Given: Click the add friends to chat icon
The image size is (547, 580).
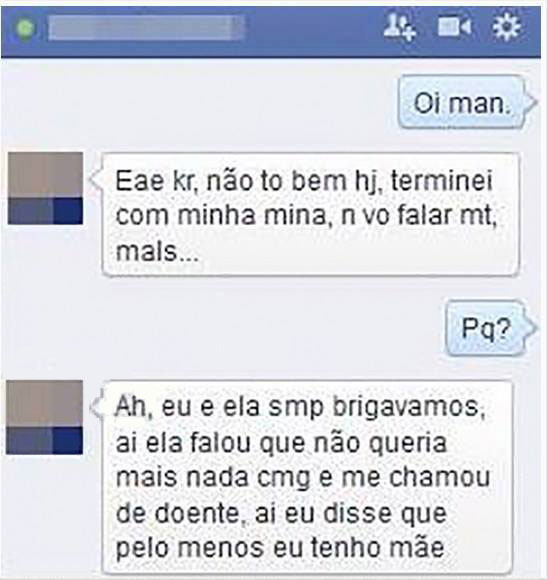Looking at the screenshot, I should [x=399, y=26].
